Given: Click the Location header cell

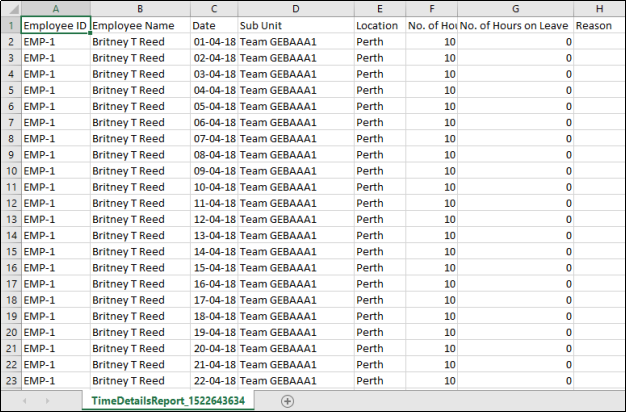Looking at the screenshot, I should tap(380, 26).
